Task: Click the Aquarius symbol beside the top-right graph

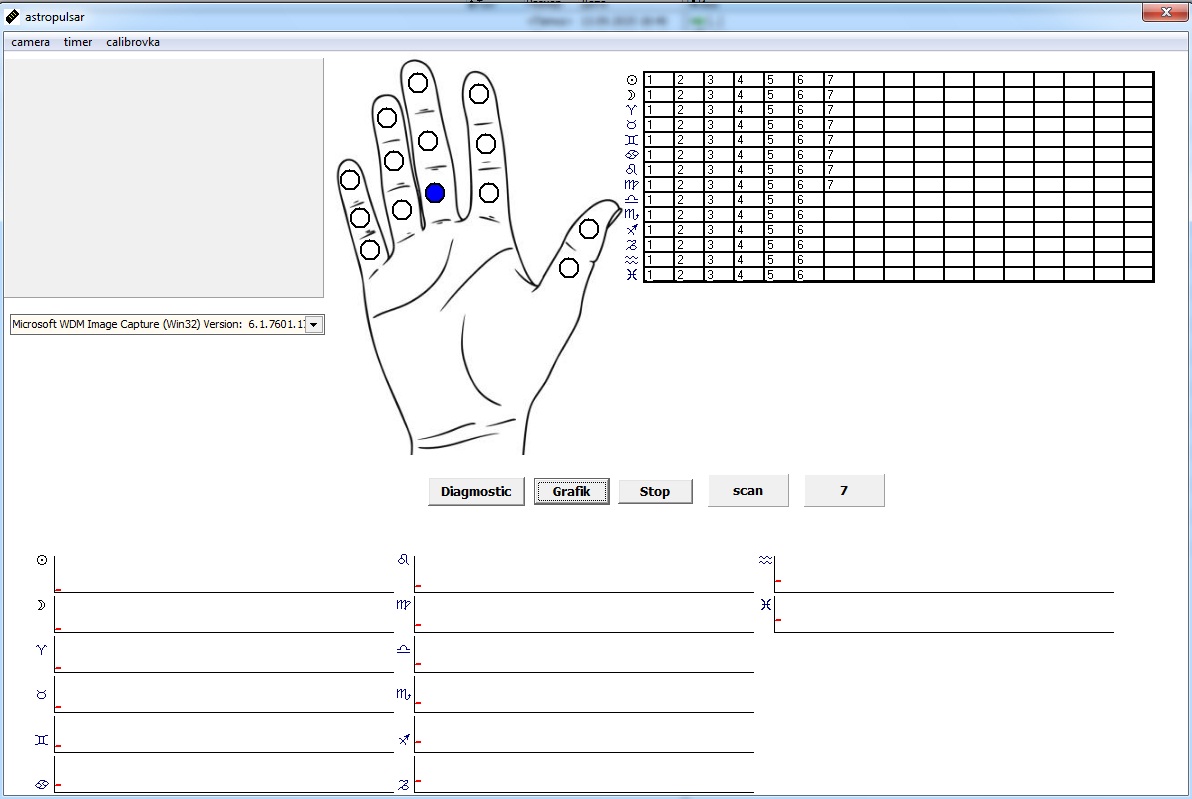Action: 765,560
